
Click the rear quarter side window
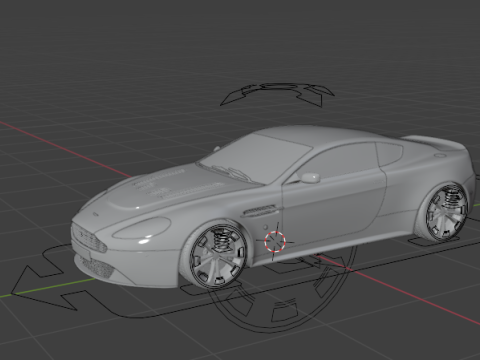(389, 154)
